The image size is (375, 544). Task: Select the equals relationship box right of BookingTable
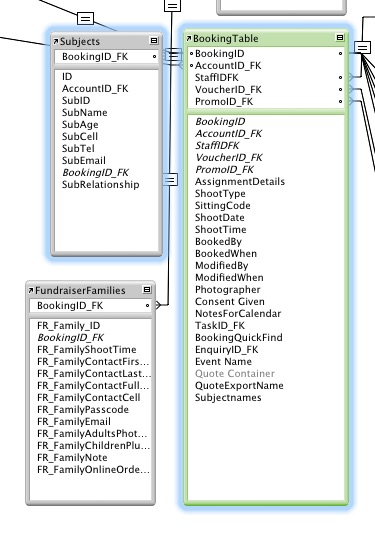tap(363, 47)
